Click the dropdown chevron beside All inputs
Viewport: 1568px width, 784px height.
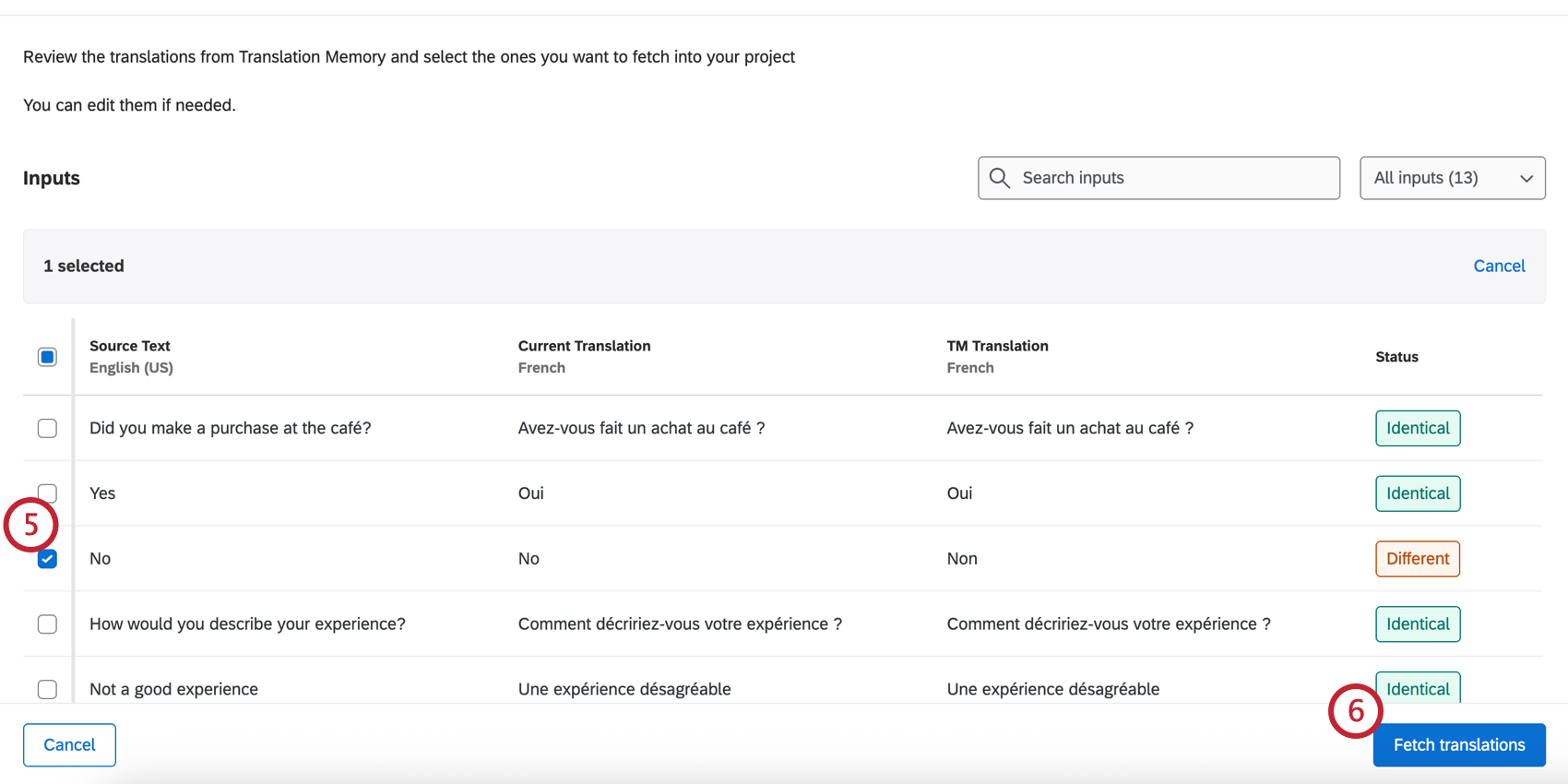pos(1526,179)
